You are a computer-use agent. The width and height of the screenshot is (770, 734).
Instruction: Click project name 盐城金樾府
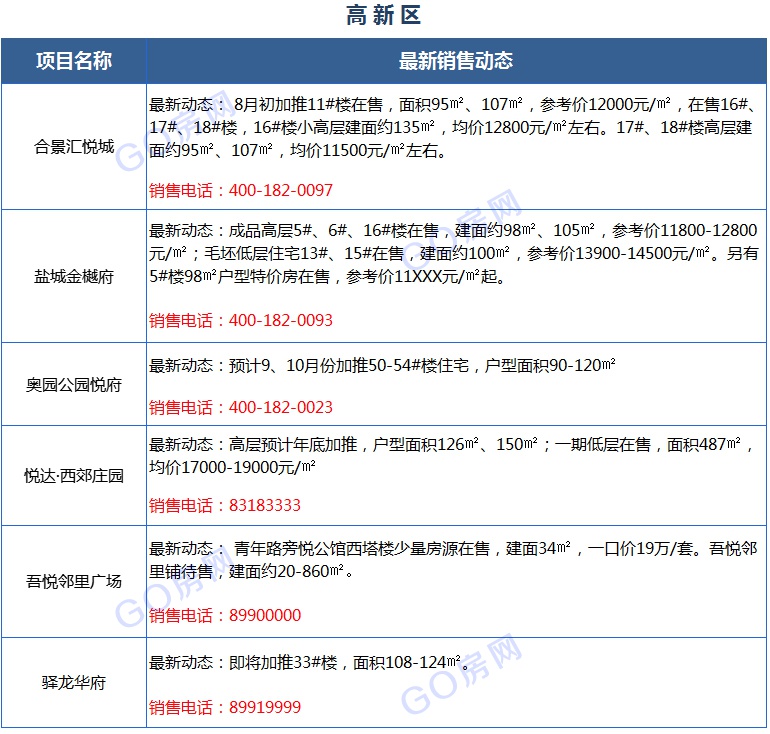[x=74, y=276]
